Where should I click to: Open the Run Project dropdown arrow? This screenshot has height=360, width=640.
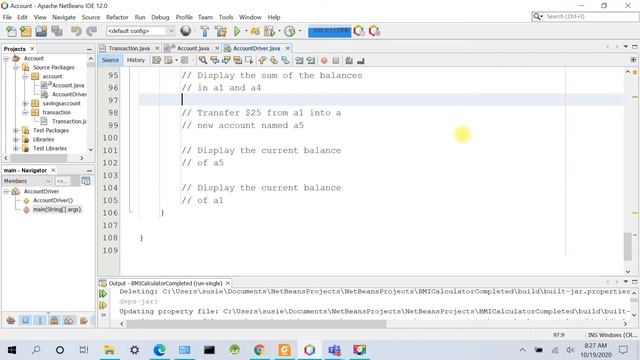tap(246, 31)
